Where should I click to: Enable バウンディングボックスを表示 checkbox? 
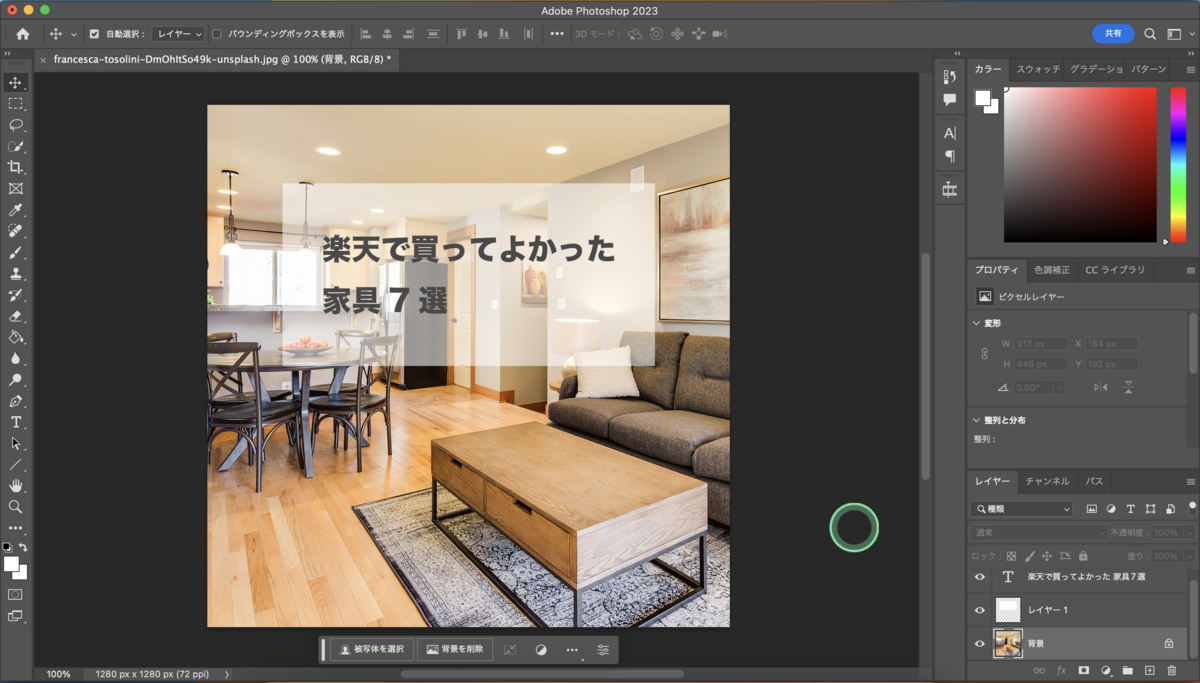[x=216, y=34]
